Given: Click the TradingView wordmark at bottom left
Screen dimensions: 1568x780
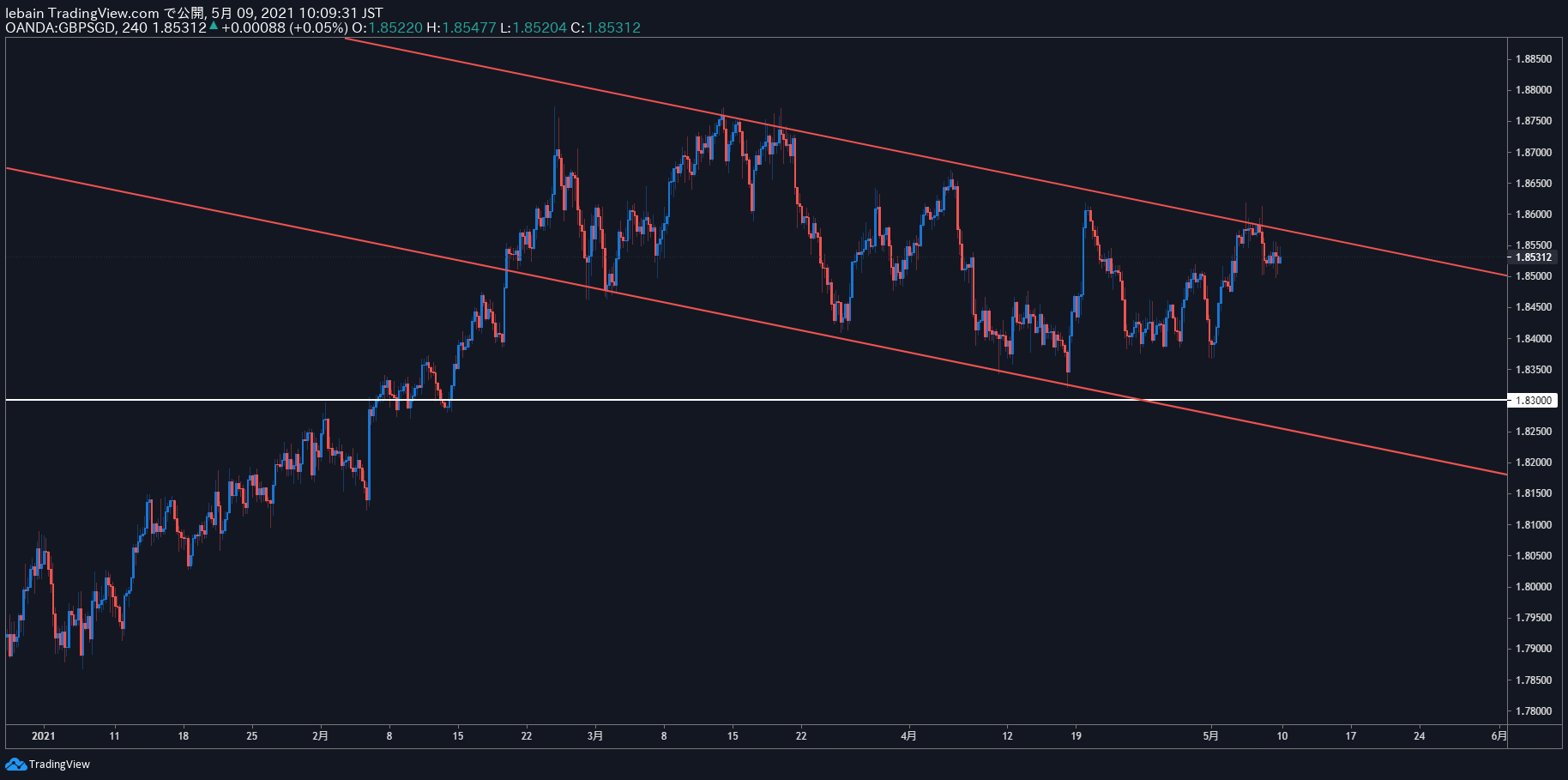Looking at the screenshot, I should (59, 765).
